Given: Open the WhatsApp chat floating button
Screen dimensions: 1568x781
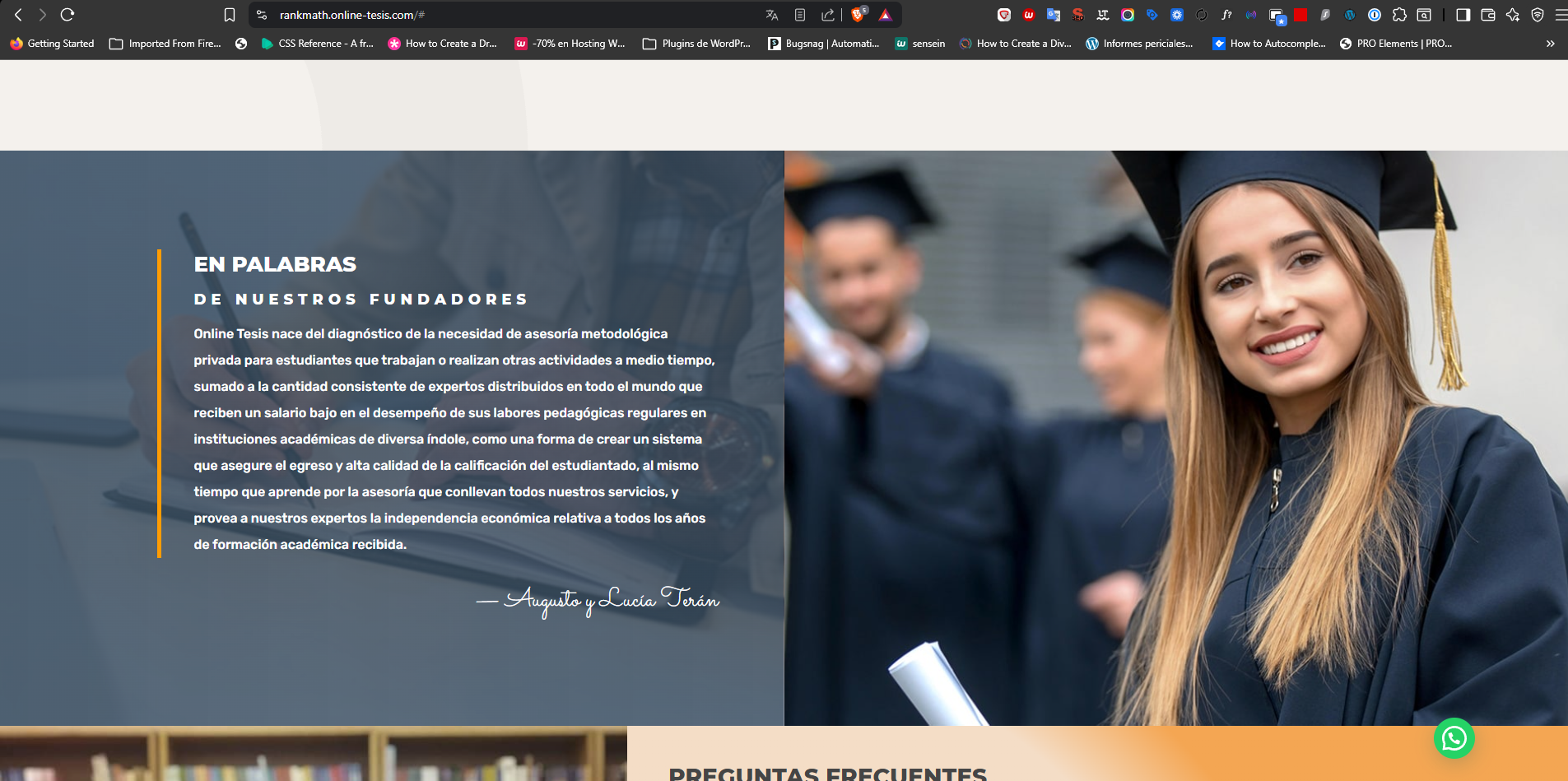Looking at the screenshot, I should [x=1454, y=738].
